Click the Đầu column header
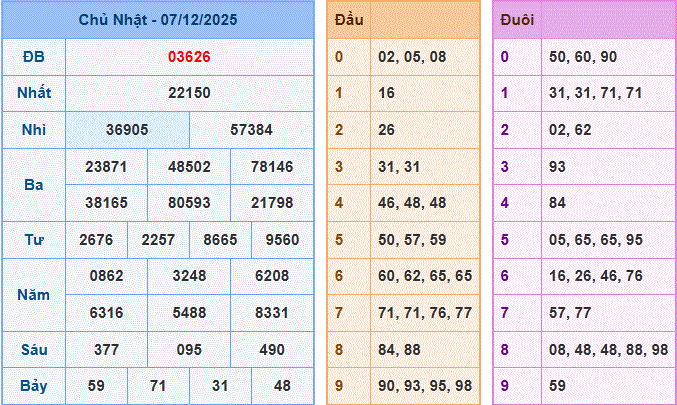The height and width of the screenshot is (405, 677). coord(349,20)
